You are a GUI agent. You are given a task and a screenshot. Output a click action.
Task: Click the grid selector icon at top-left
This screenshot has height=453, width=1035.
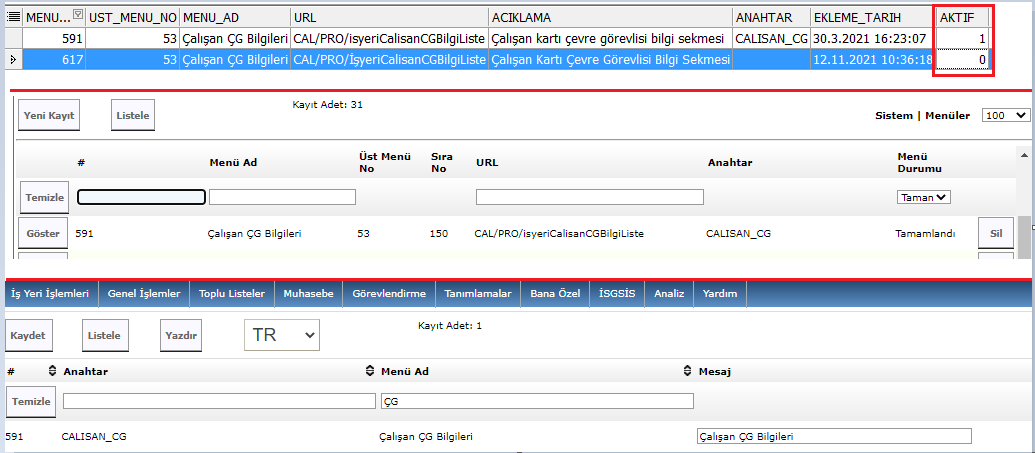tap(13, 18)
